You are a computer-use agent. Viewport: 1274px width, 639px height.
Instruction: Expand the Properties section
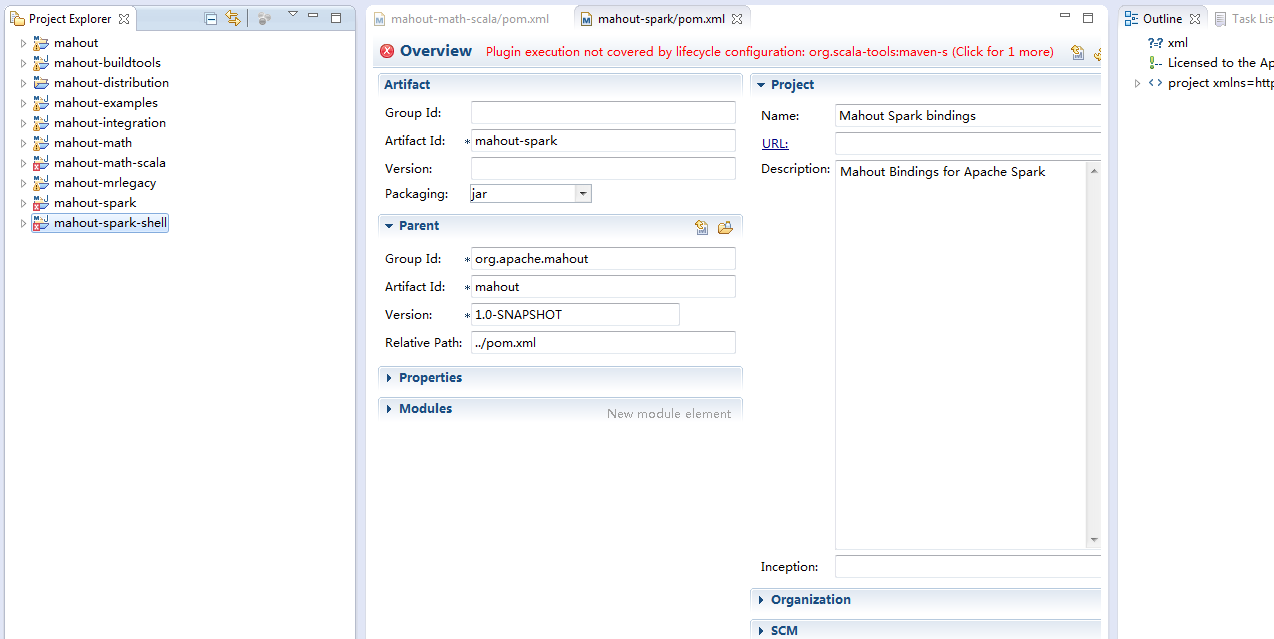pyautogui.click(x=389, y=378)
